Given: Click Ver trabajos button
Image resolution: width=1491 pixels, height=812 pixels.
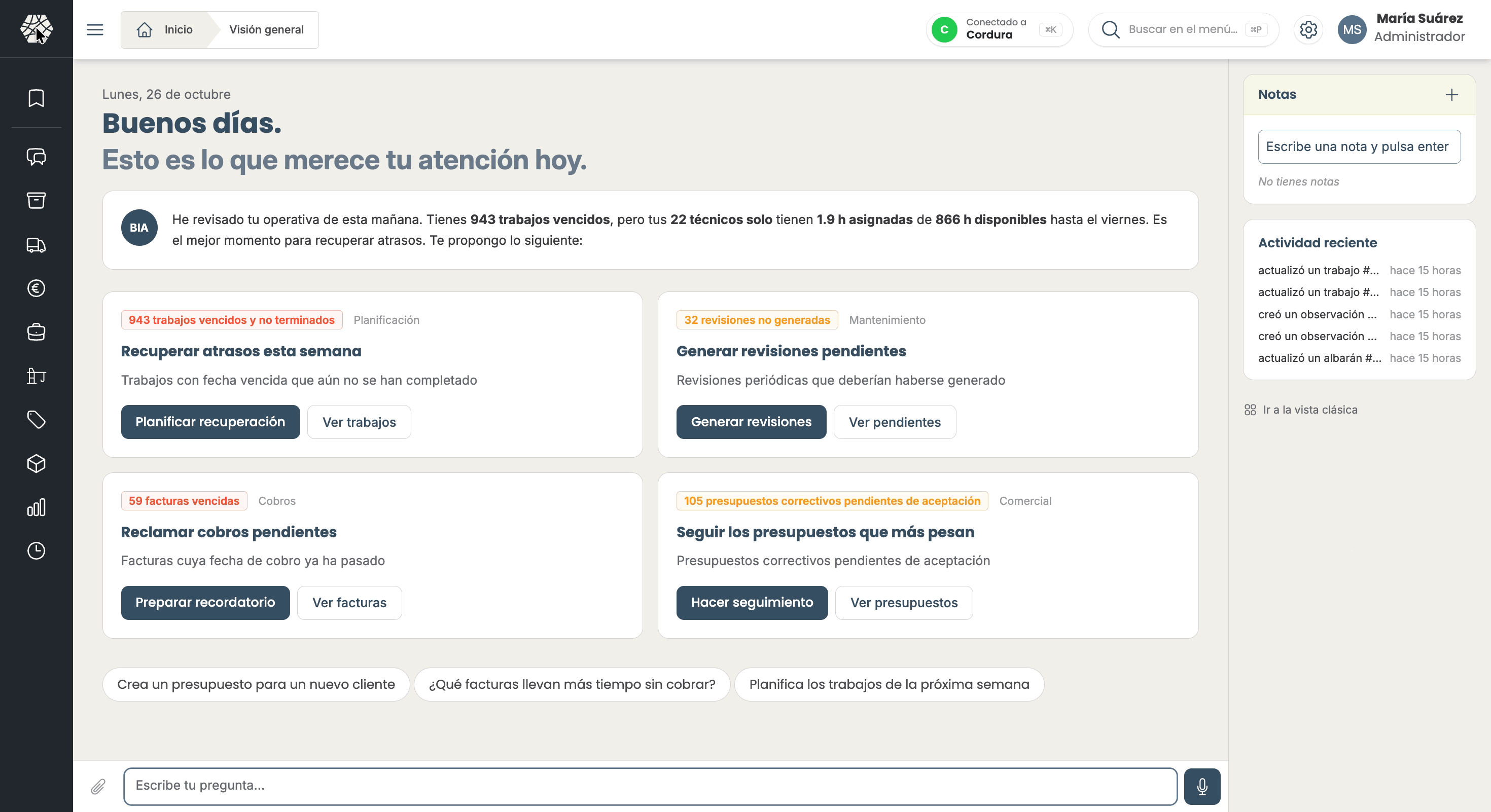Looking at the screenshot, I should (359, 422).
